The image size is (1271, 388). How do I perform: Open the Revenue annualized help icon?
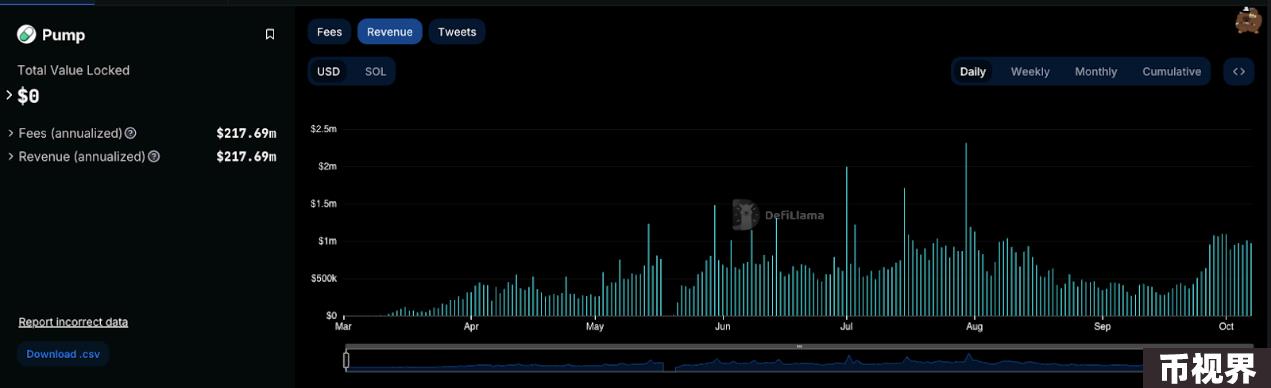click(x=154, y=157)
